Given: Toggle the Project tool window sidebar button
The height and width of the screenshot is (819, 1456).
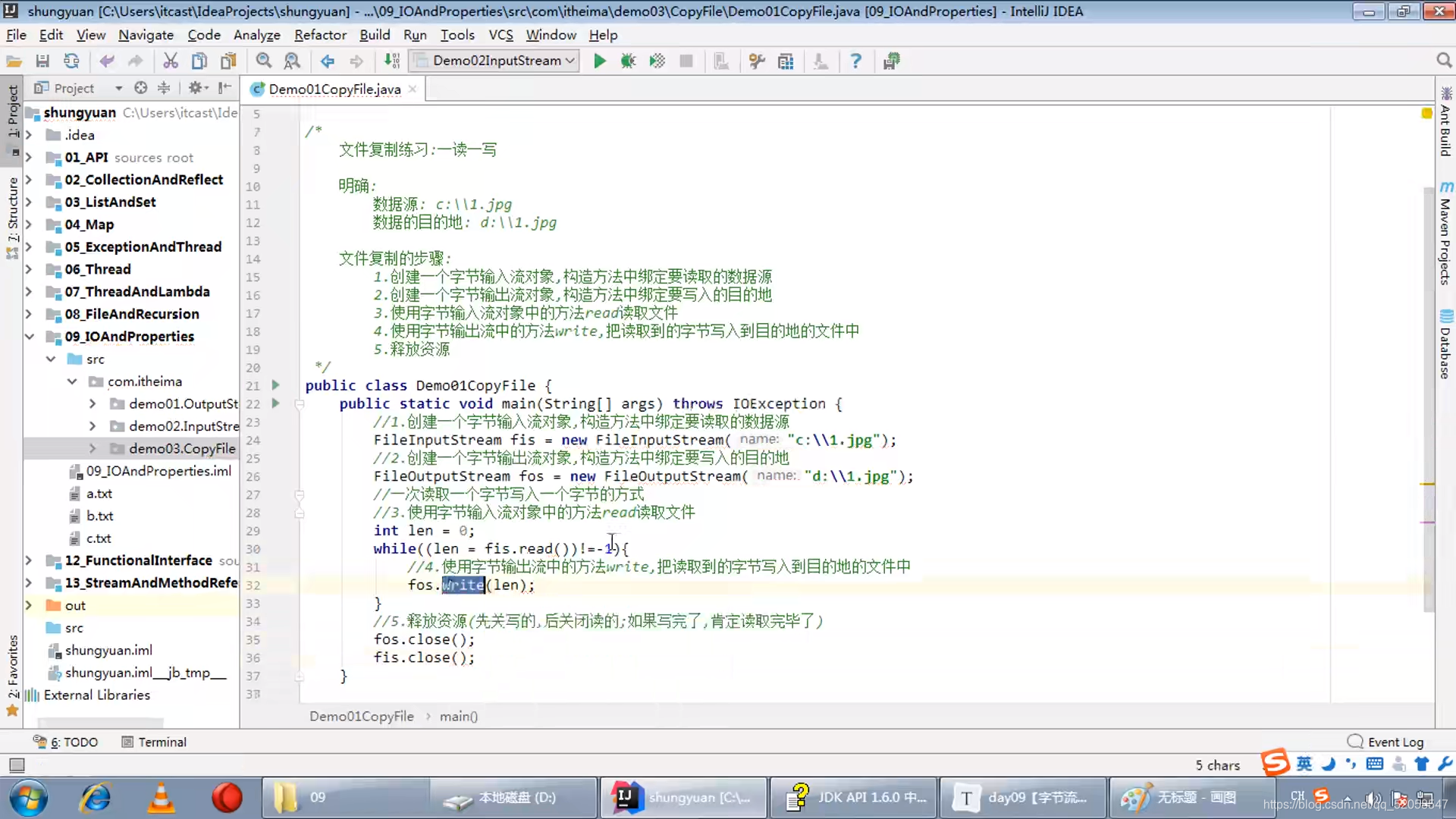Looking at the screenshot, I should coord(13,114).
